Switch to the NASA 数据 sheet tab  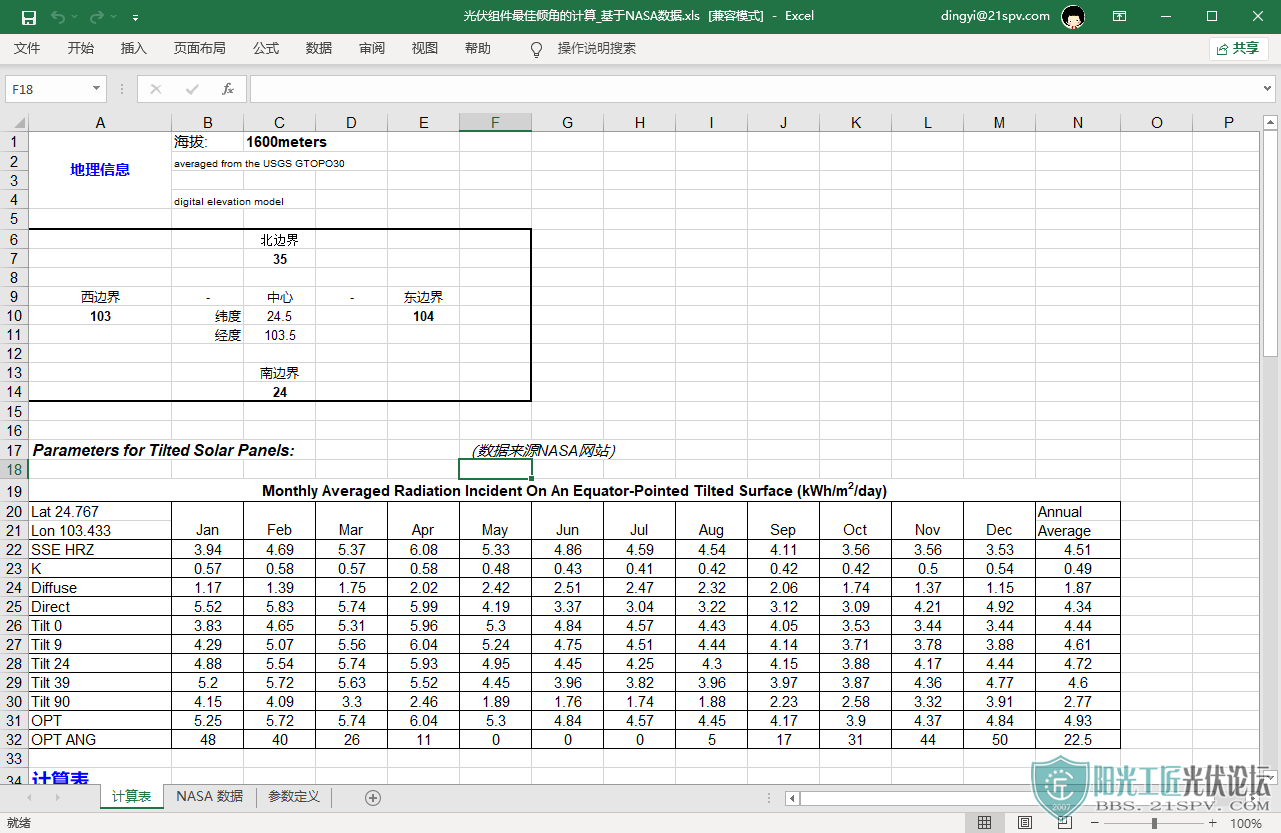[x=209, y=797]
